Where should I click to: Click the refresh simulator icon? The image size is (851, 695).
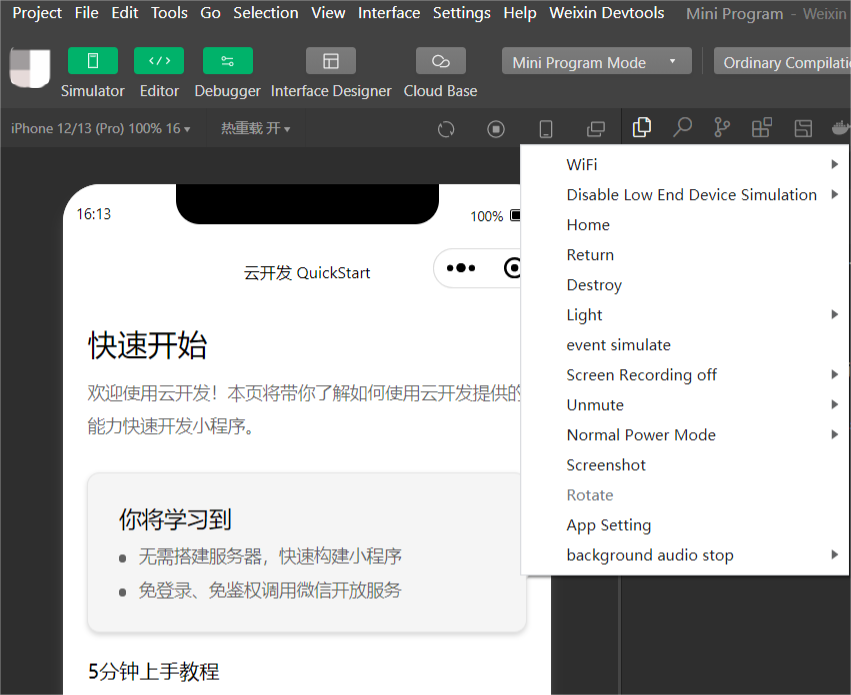click(x=446, y=129)
